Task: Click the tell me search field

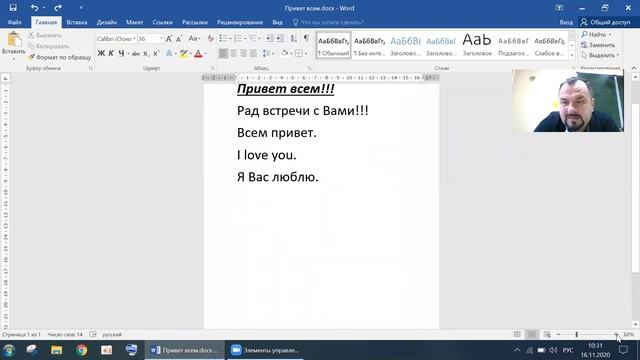Action: tap(329, 22)
